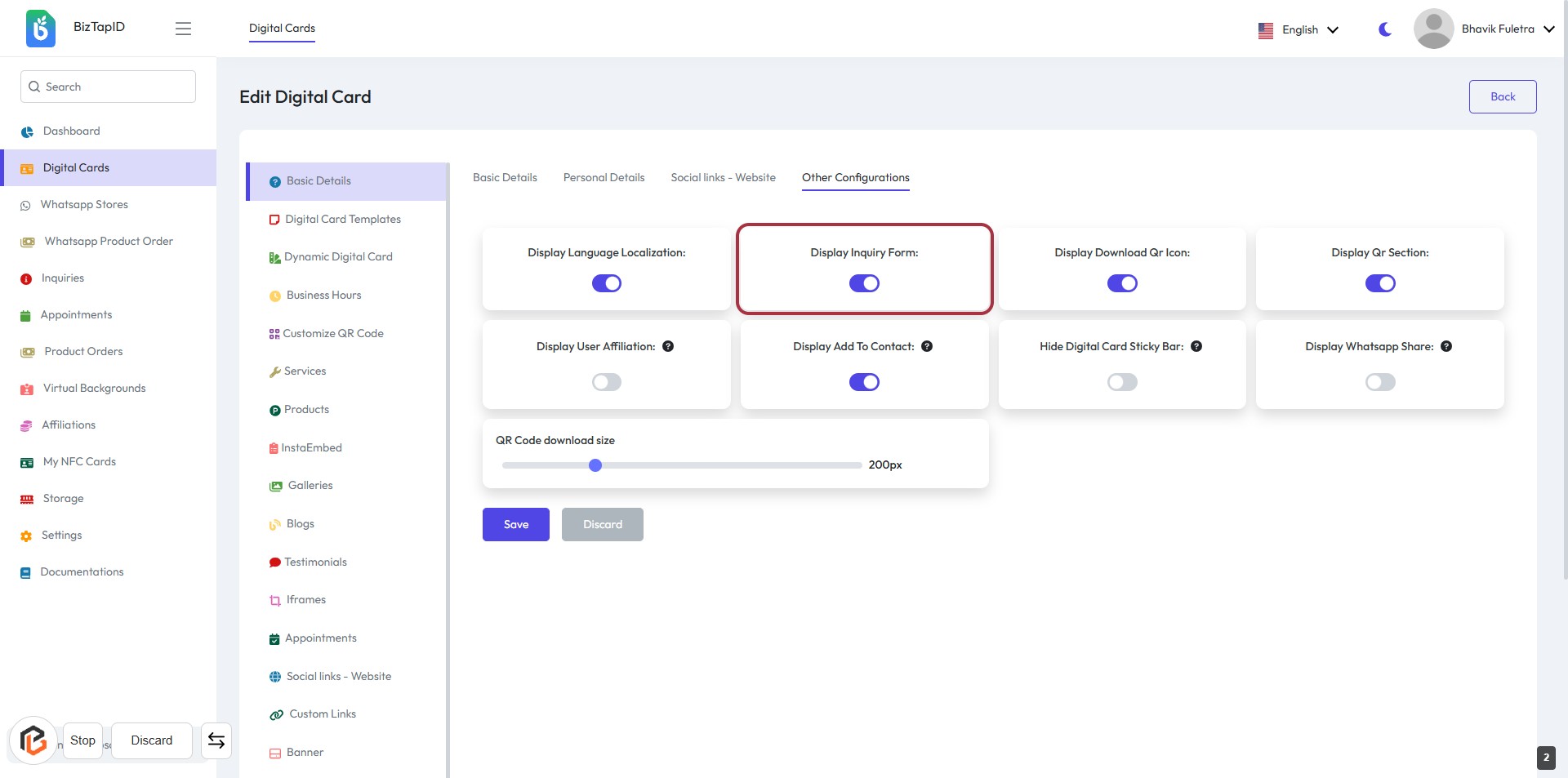This screenshot has height=778, width=1568.
Task: Open the English language dropdown
Action: (x=1299, y=29)
